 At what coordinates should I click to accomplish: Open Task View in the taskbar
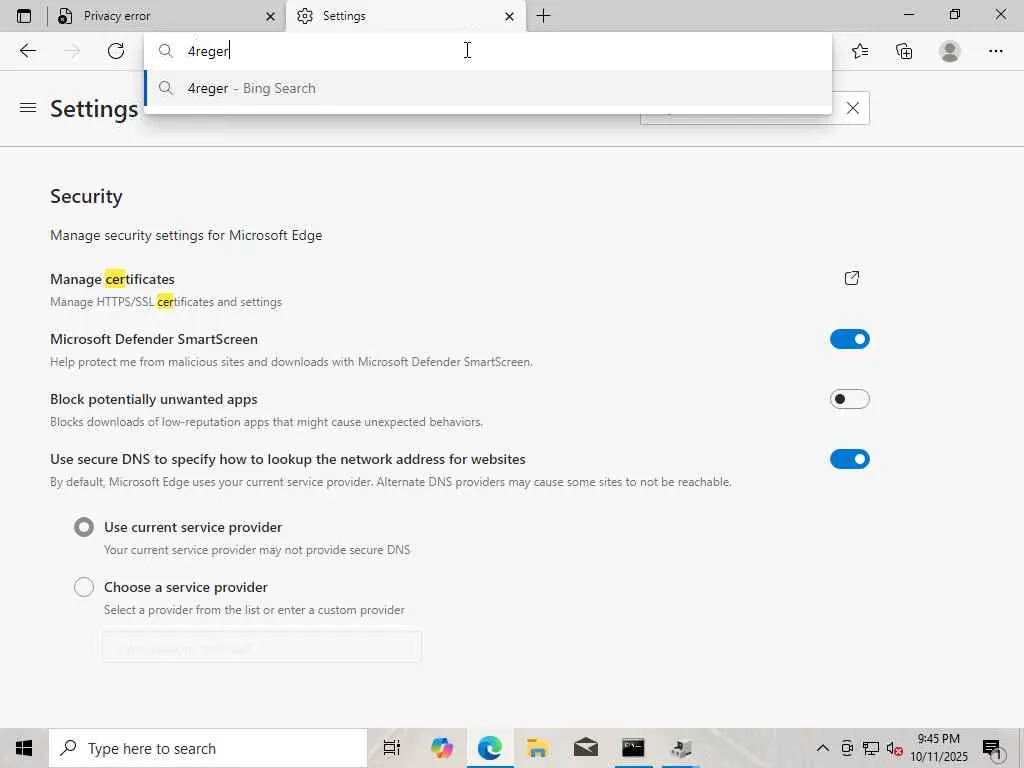point(391,748)
